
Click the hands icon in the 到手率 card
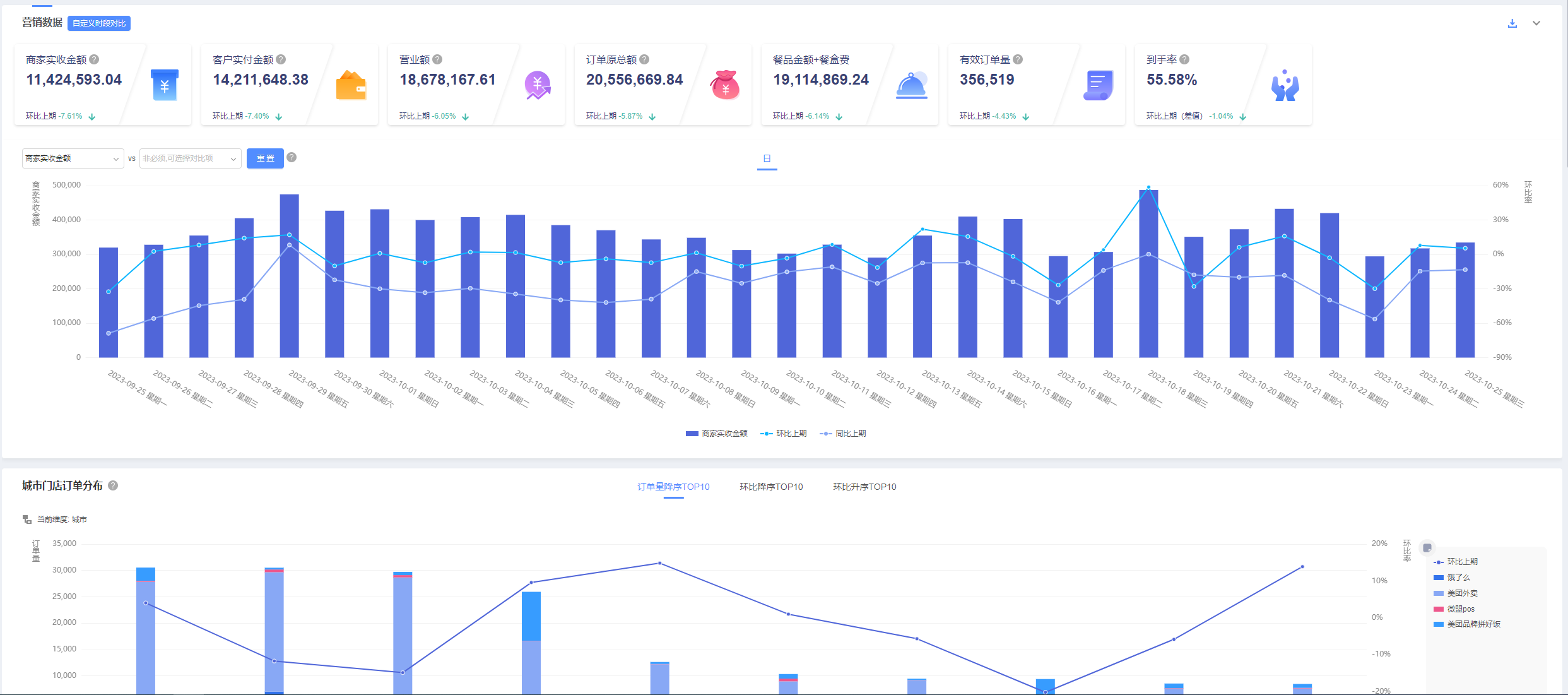click(x=1285, y=85)
